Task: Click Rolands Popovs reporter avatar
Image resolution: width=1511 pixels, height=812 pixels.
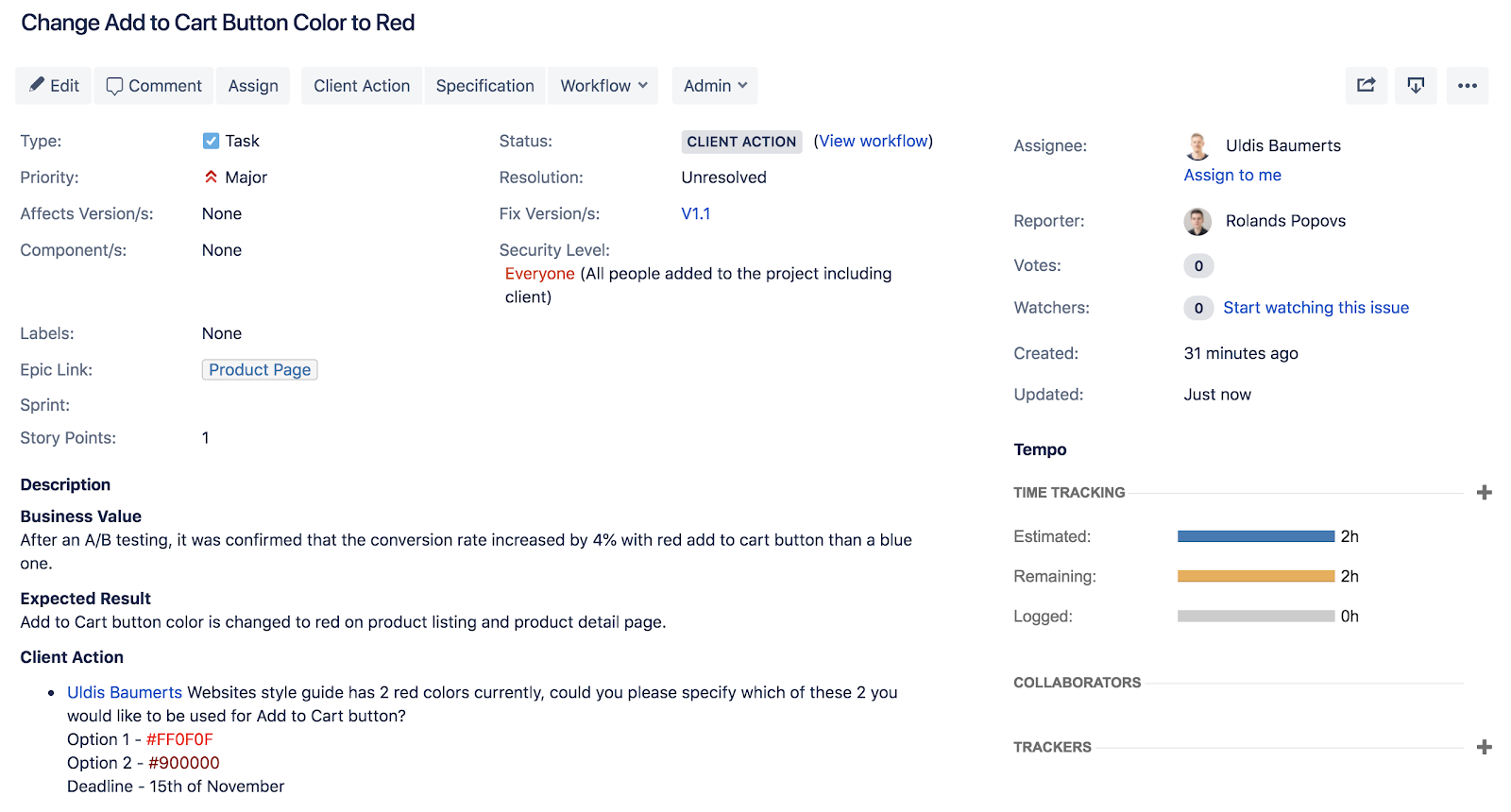Action: tap(1197, 221)
